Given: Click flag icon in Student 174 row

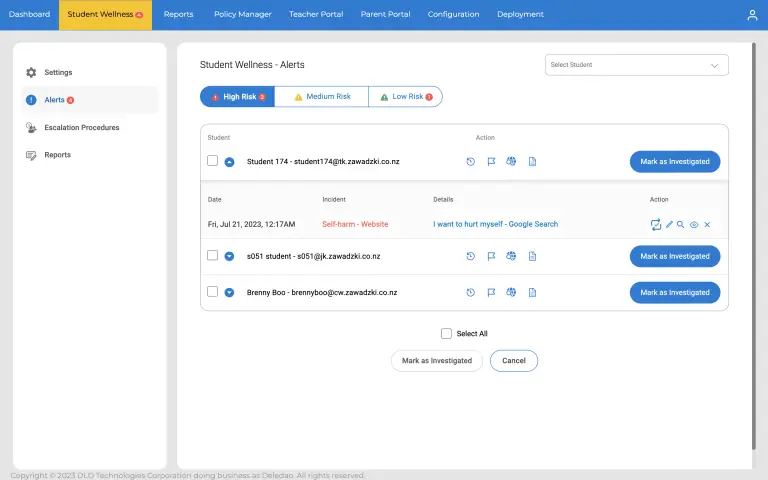Looking at the screenshot, I should pos(491,162).
